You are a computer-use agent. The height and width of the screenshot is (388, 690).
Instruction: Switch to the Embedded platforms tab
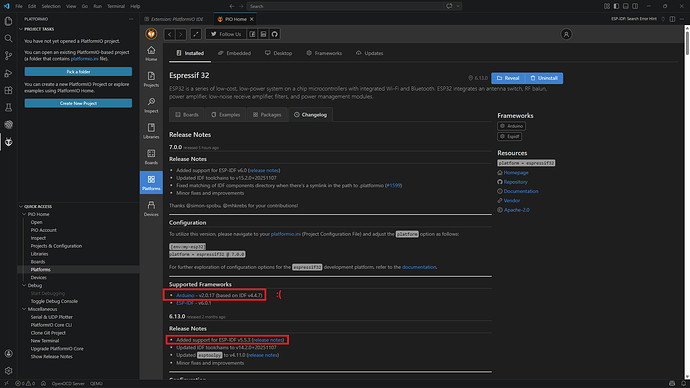(x=234, y=53)
